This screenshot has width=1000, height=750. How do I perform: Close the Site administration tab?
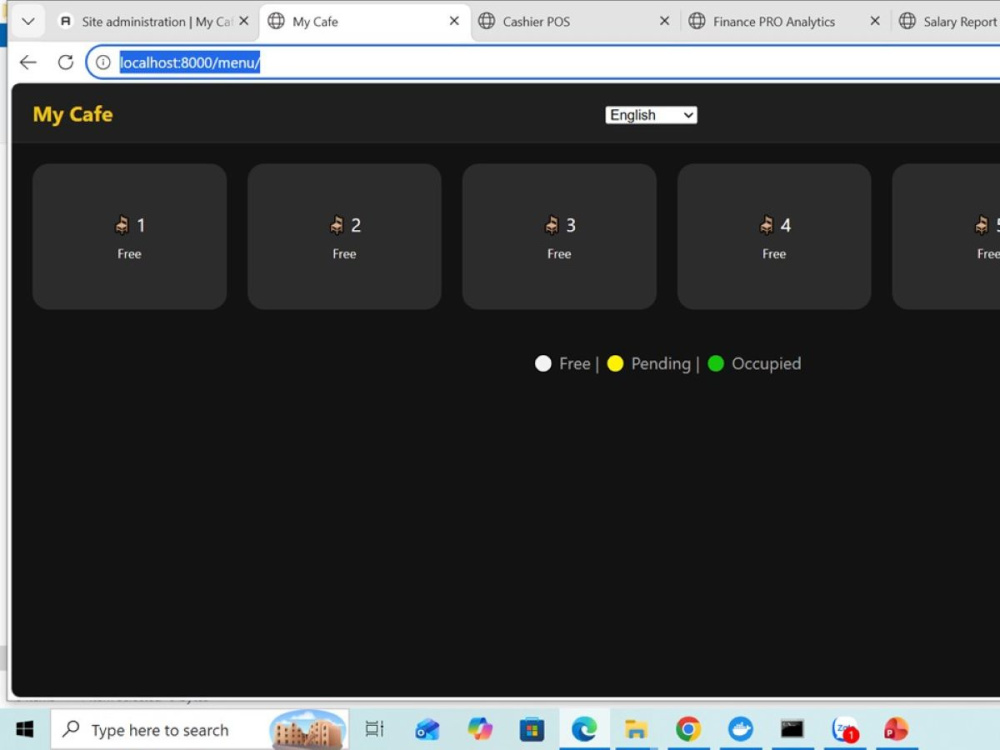click(244, 21)
